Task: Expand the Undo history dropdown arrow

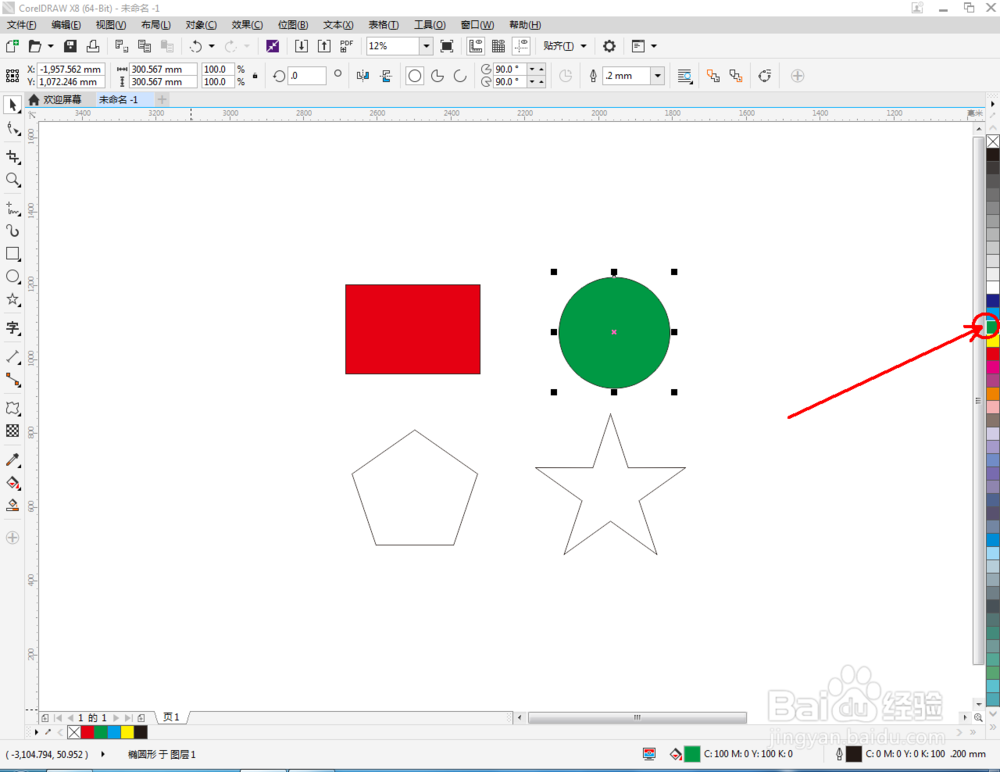Action: click(x=212, y=46)
